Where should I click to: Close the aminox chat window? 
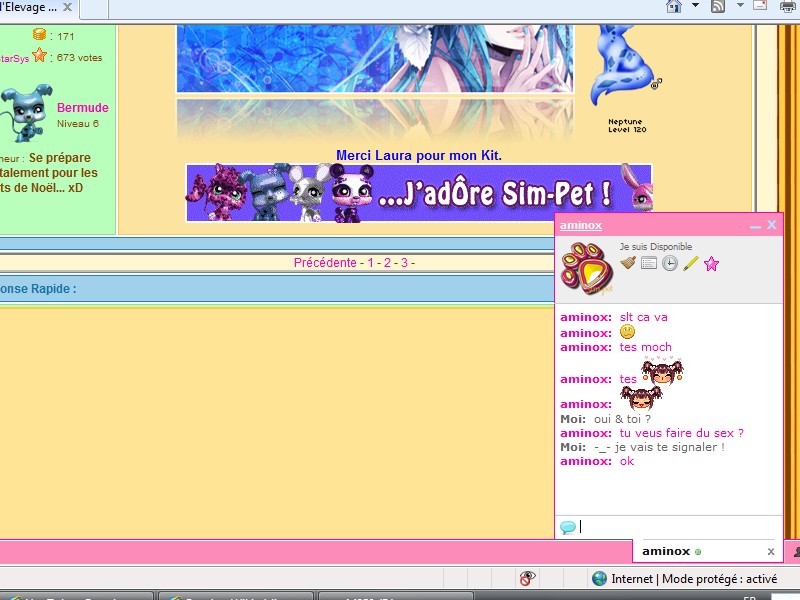pos(771,224)
